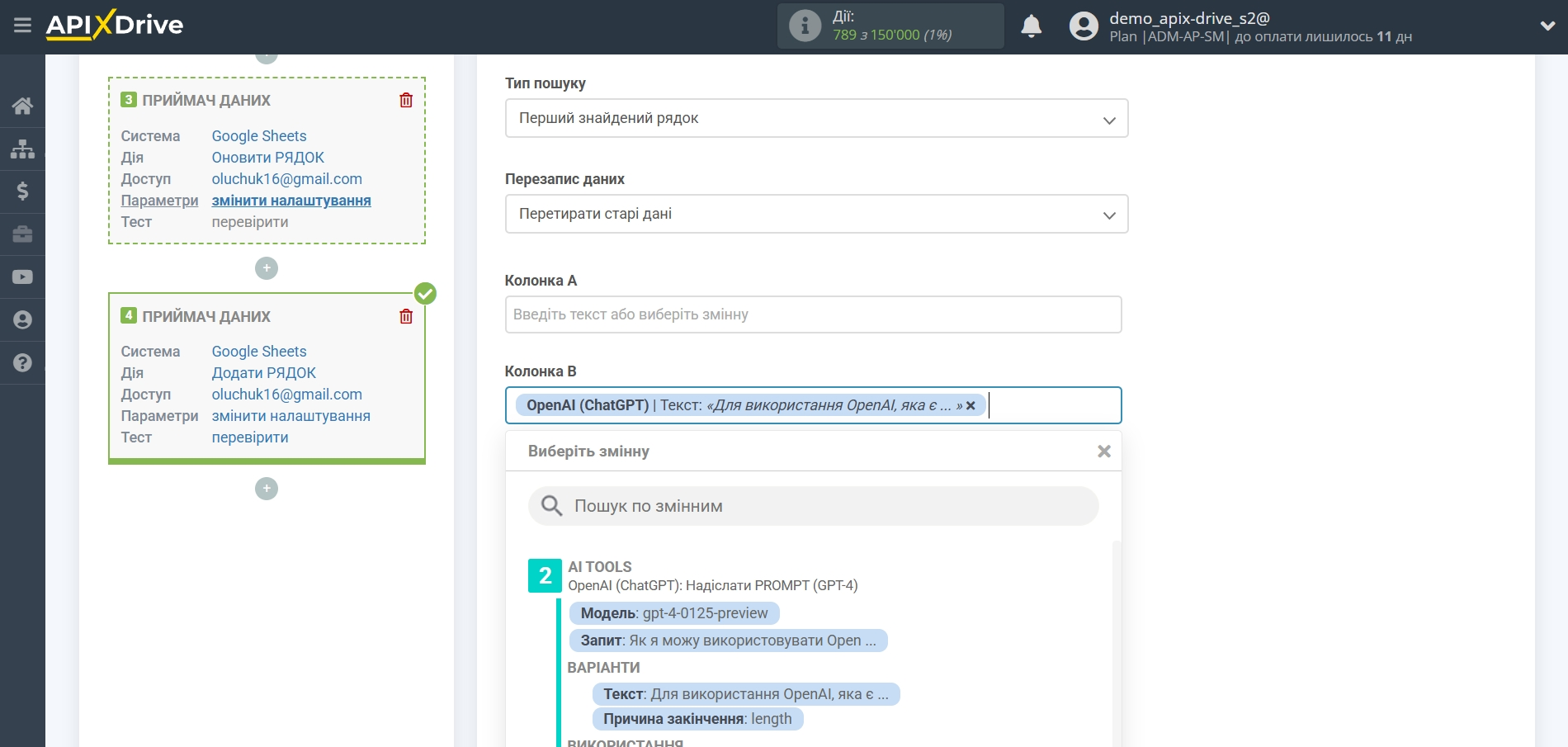Image resolution: width=1568 pixels, height=747 pixels.
Task: Open the user profile sidebar icon
Action: pyautogui.click(x=22, y=320)
